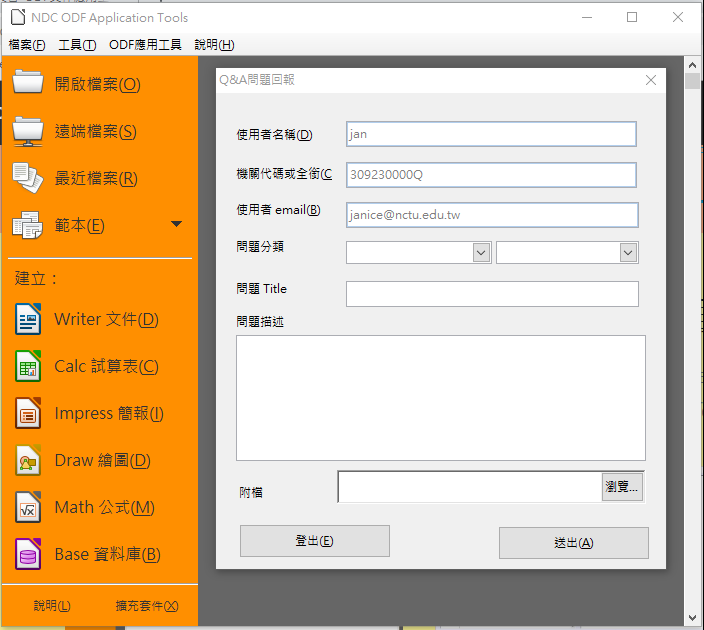Screen dimensions: 704x630
Task: Click the 瀏覽 browse button for attachment
Action: click(622, 487)
